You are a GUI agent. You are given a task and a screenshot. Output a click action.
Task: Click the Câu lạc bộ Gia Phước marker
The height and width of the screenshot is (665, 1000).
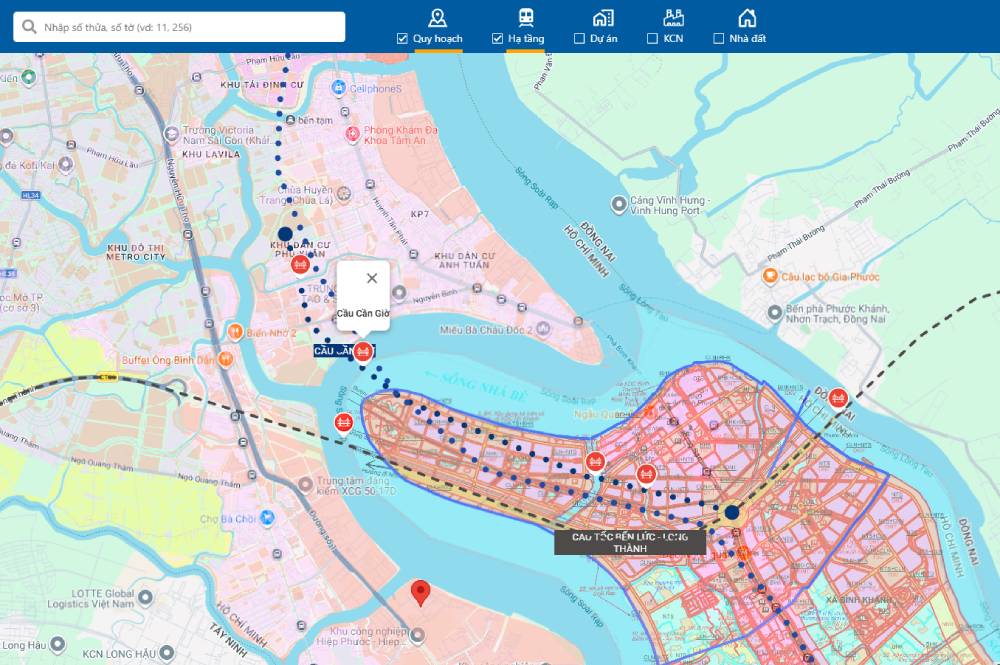770,276
